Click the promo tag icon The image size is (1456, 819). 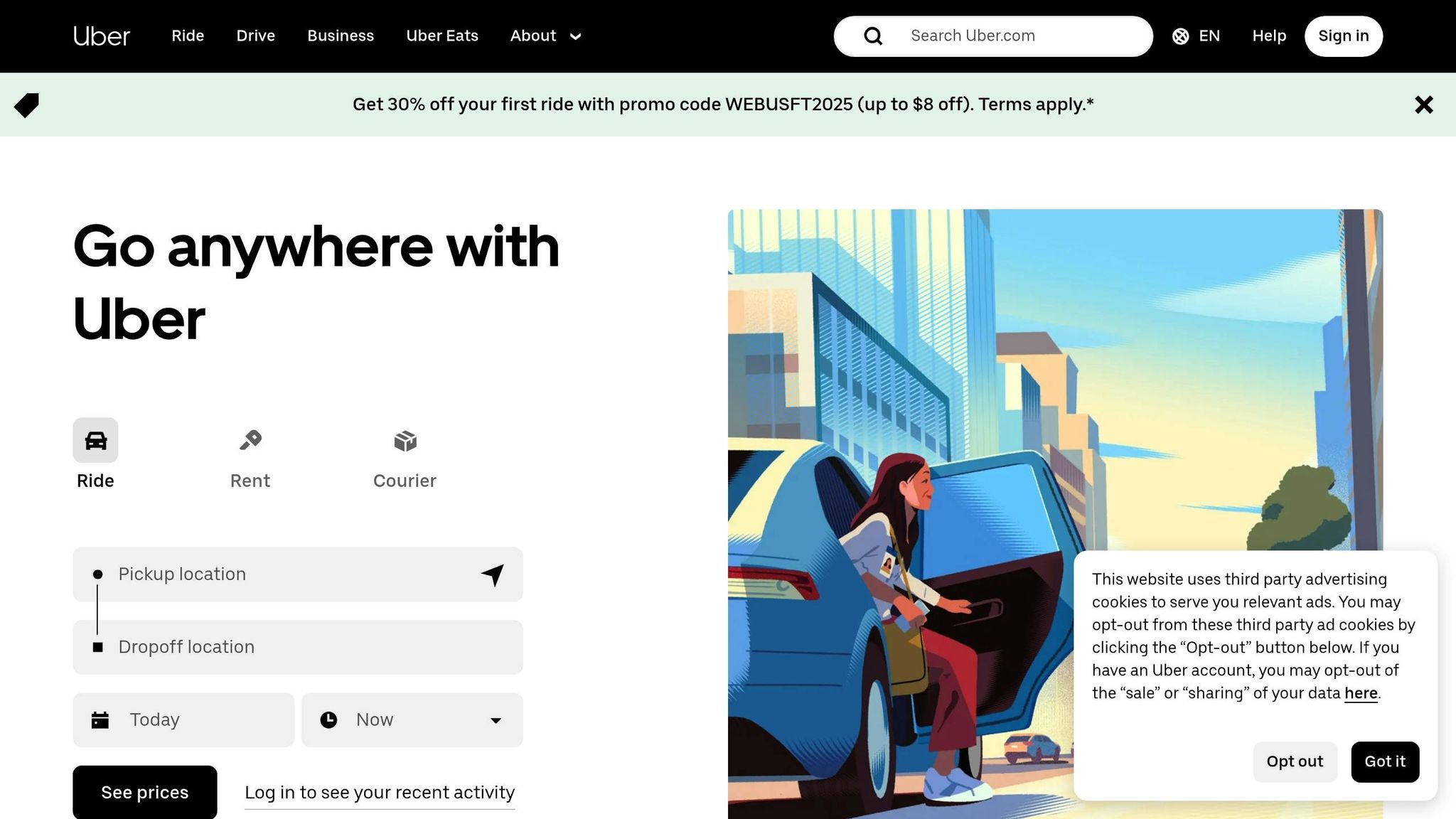[x=26, y=105]
